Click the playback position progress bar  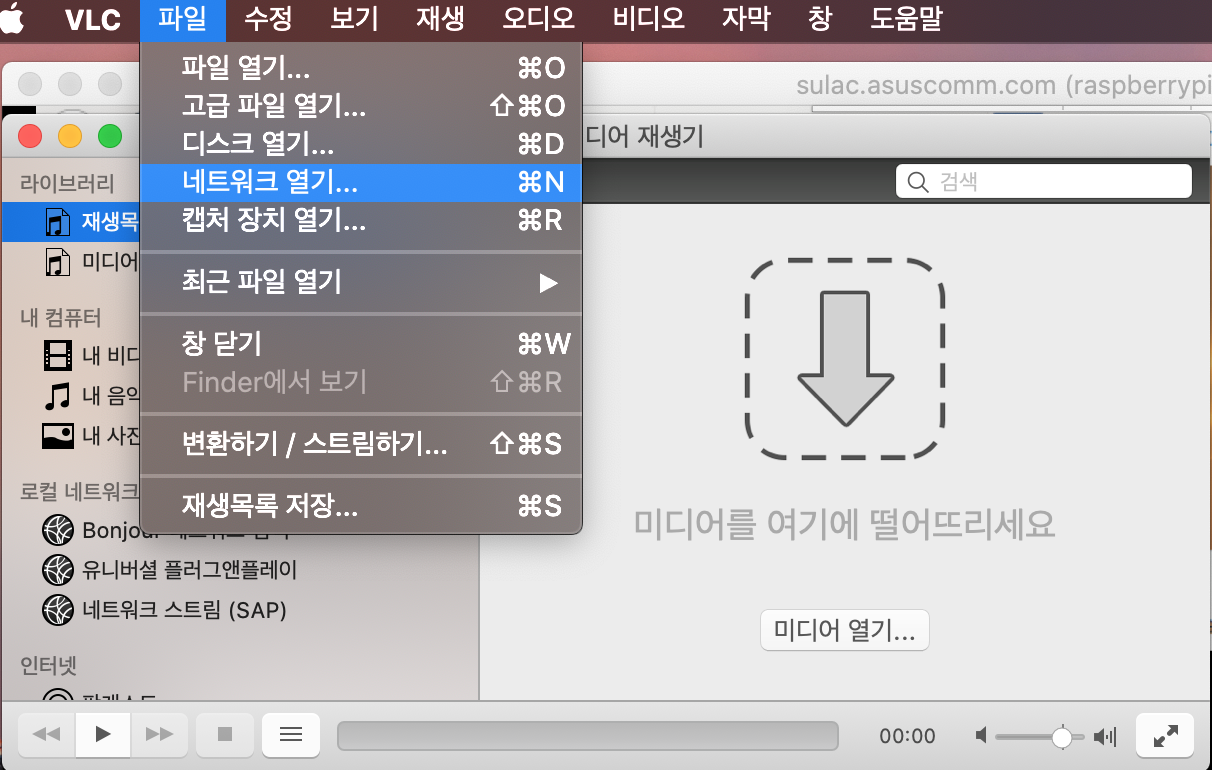click(x=588, y=735)
